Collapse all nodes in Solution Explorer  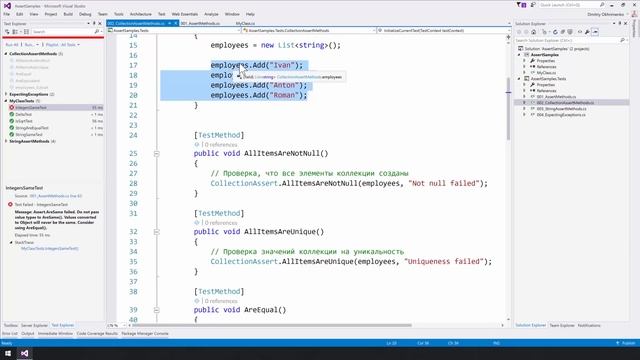point(562,32)
